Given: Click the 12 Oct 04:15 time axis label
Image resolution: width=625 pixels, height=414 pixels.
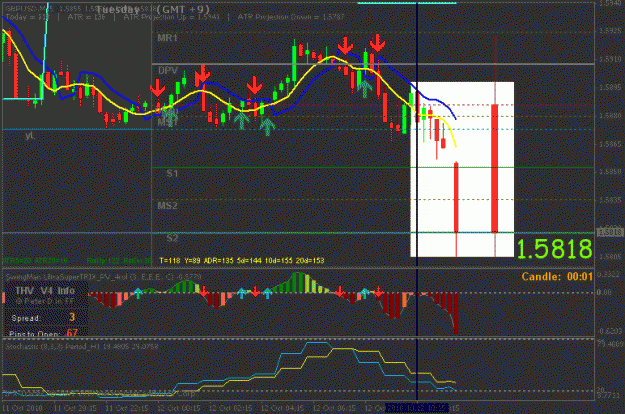Looking at the screenshot, I should 282,408.
